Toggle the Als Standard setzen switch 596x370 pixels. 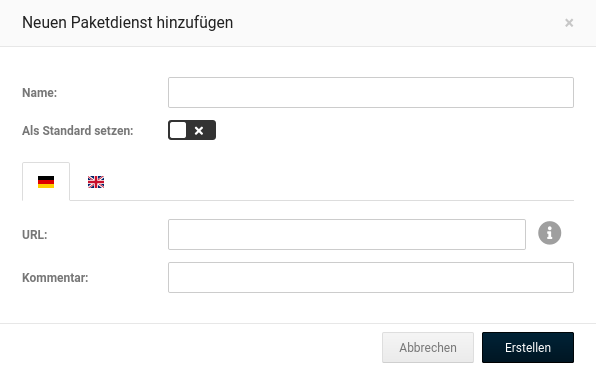[192, 130]
